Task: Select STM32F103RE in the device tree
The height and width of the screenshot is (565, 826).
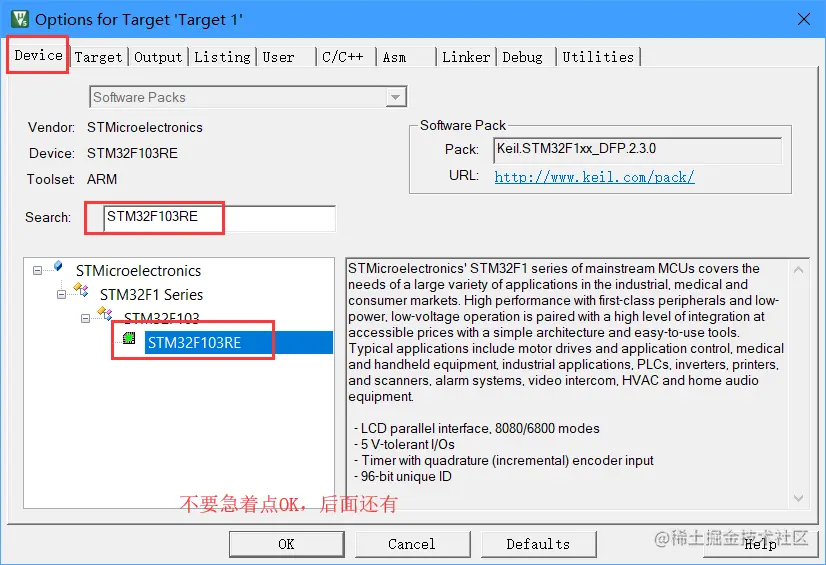Action: [239, 343]
